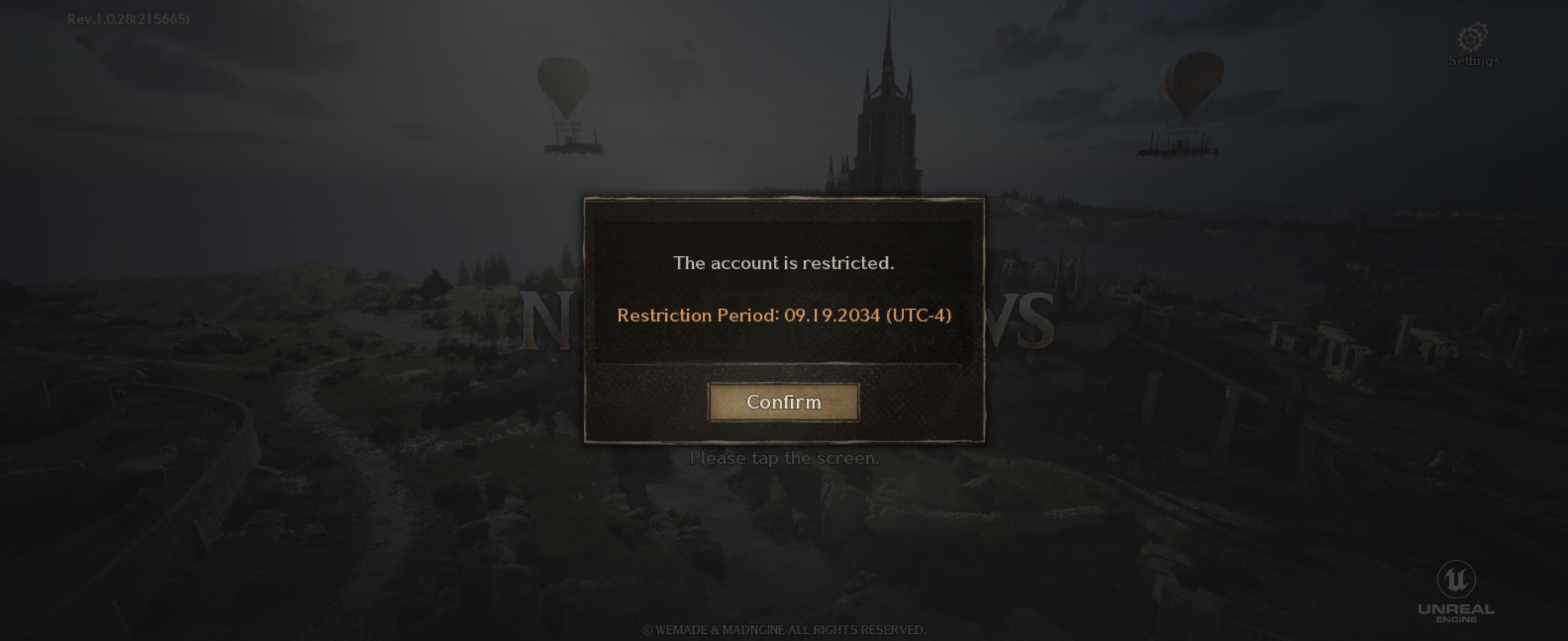Click the Restriction Period date text
This screenshot has width=1568, height=641.
point(784,315)
